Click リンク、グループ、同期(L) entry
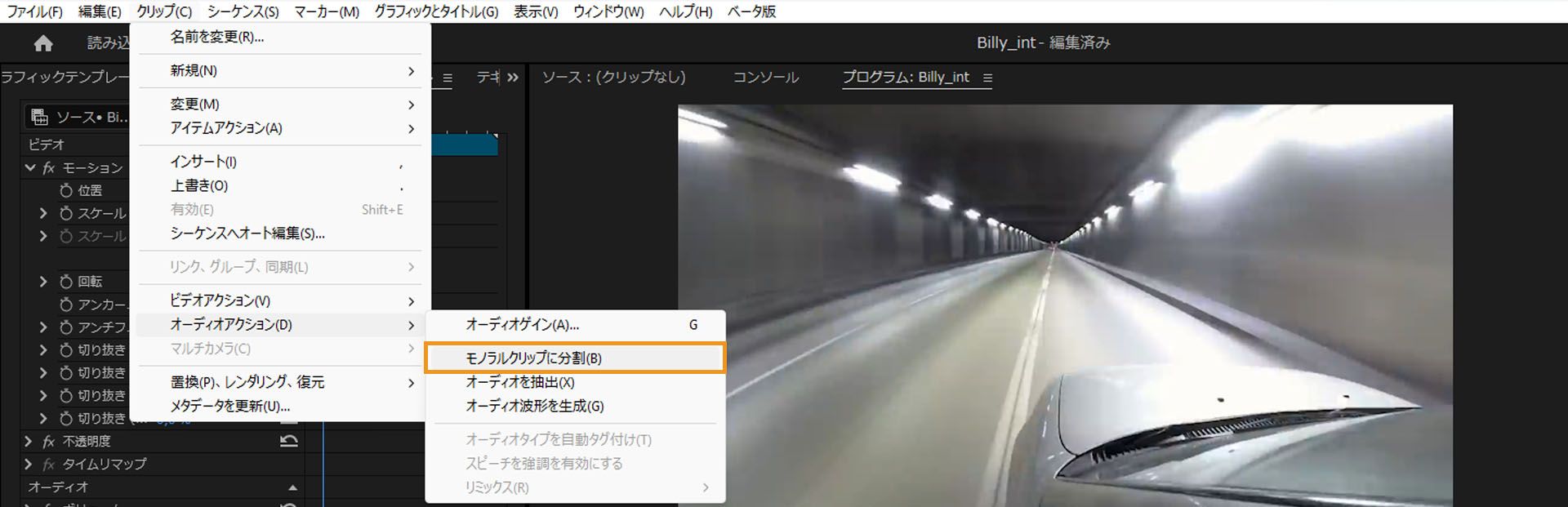Screen dimensions: 1568x507 (x=279, y=267)
